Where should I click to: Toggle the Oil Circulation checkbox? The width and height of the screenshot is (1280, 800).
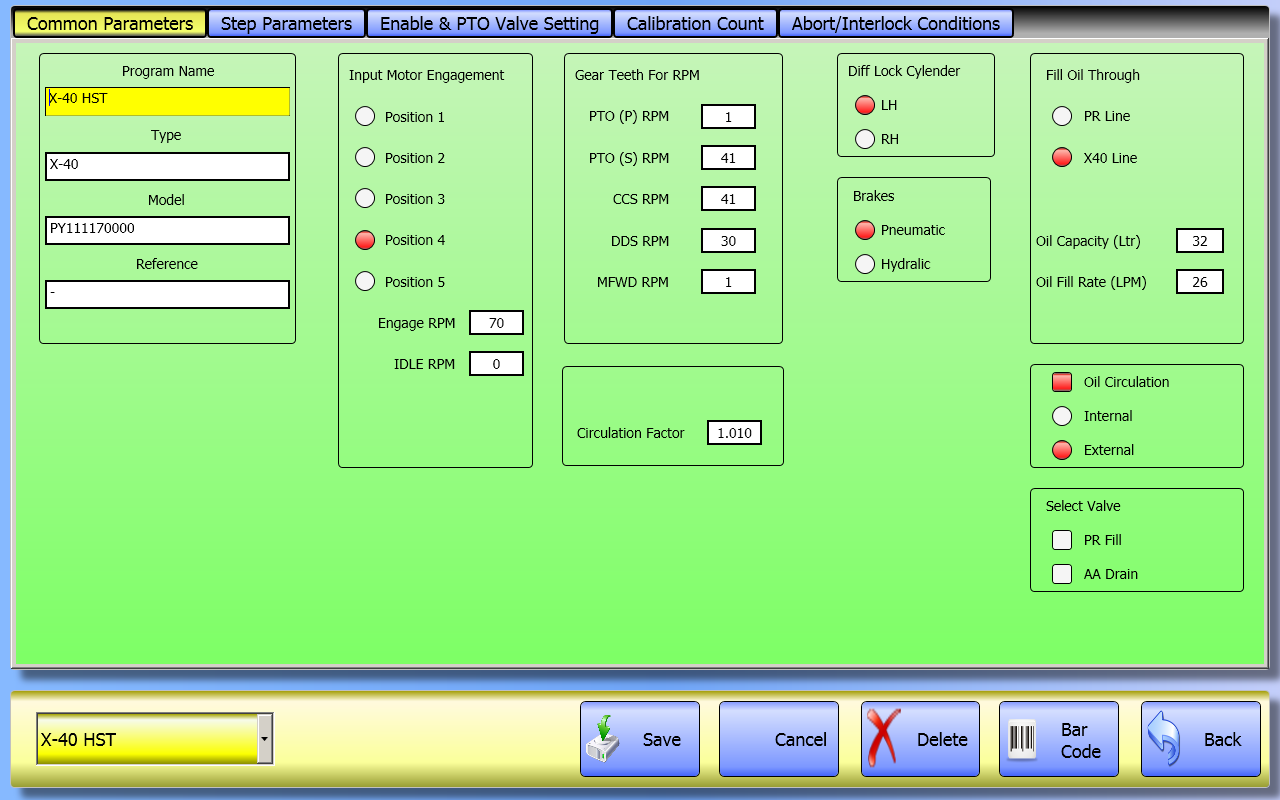1062,382
